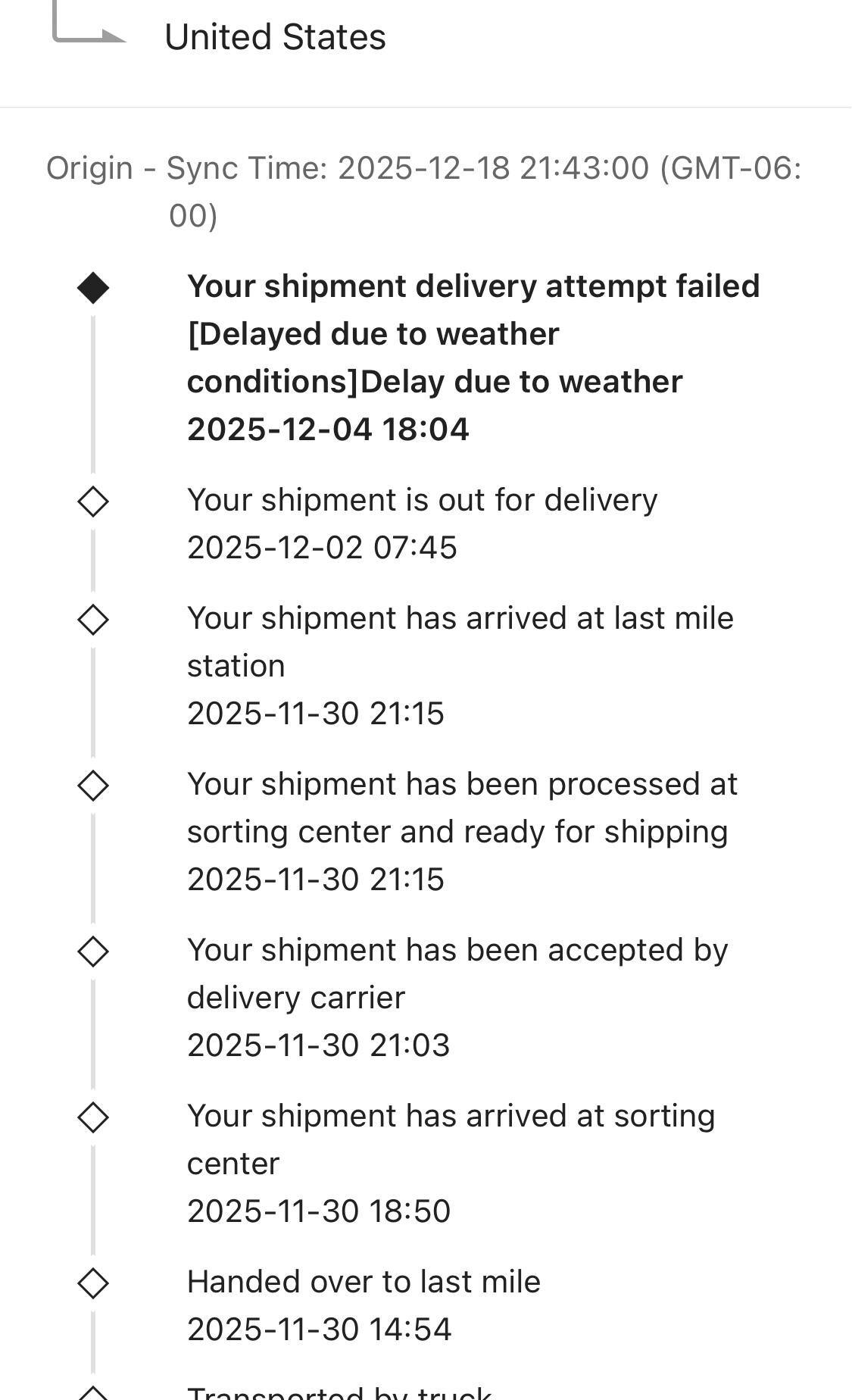Select the diamond beside out for delivery
852x1400 pixels.
click(93, 502)
